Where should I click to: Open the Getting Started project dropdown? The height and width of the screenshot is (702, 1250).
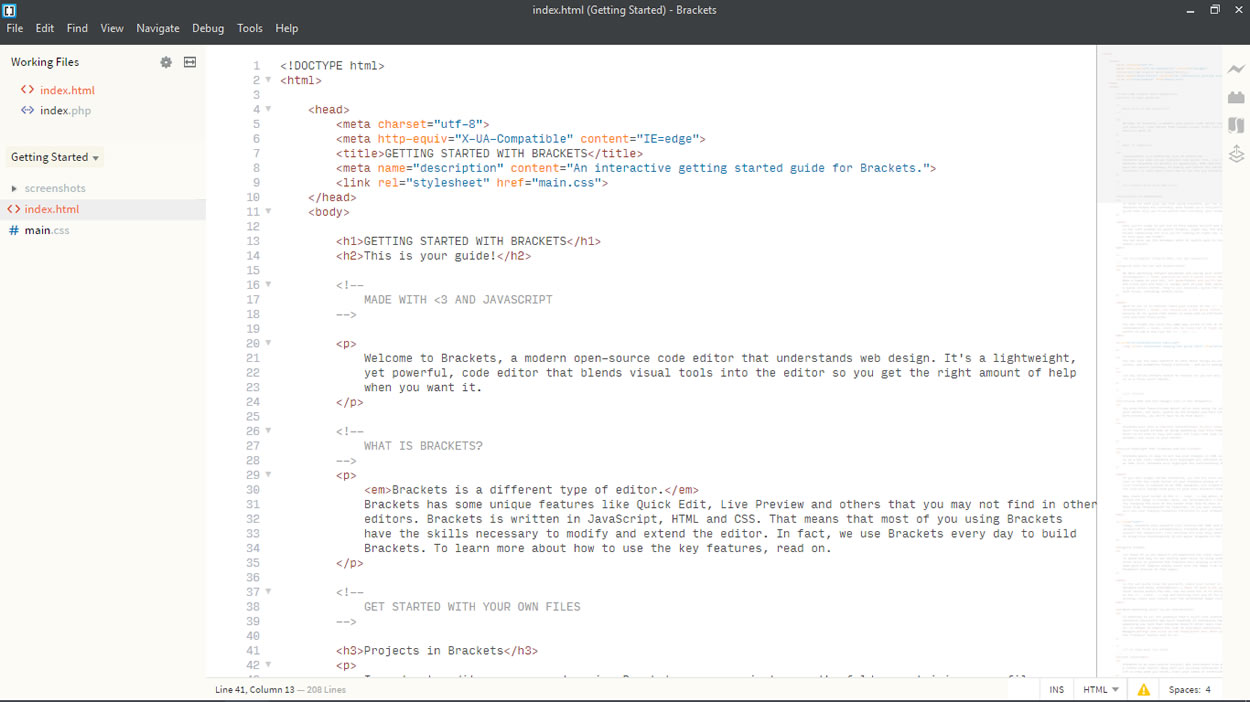[x=55, y=157]
